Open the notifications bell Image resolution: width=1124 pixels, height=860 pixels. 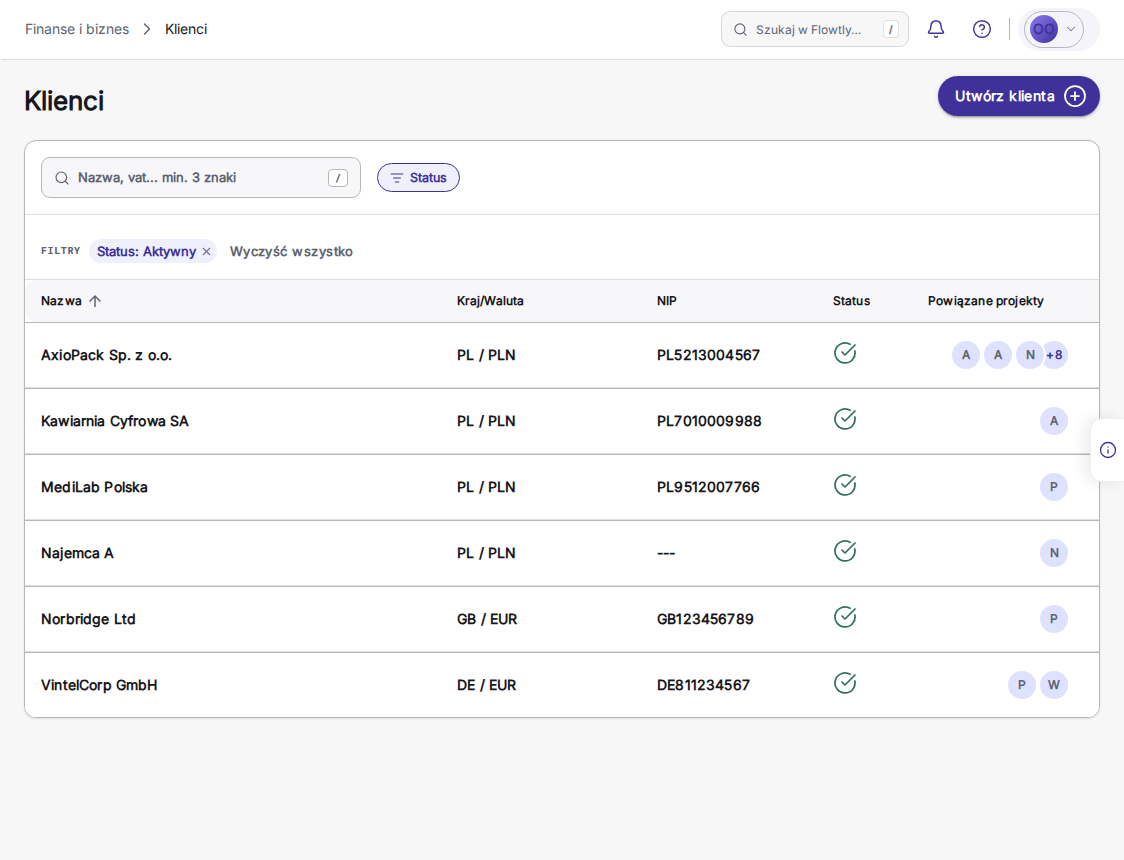point(935,29)
